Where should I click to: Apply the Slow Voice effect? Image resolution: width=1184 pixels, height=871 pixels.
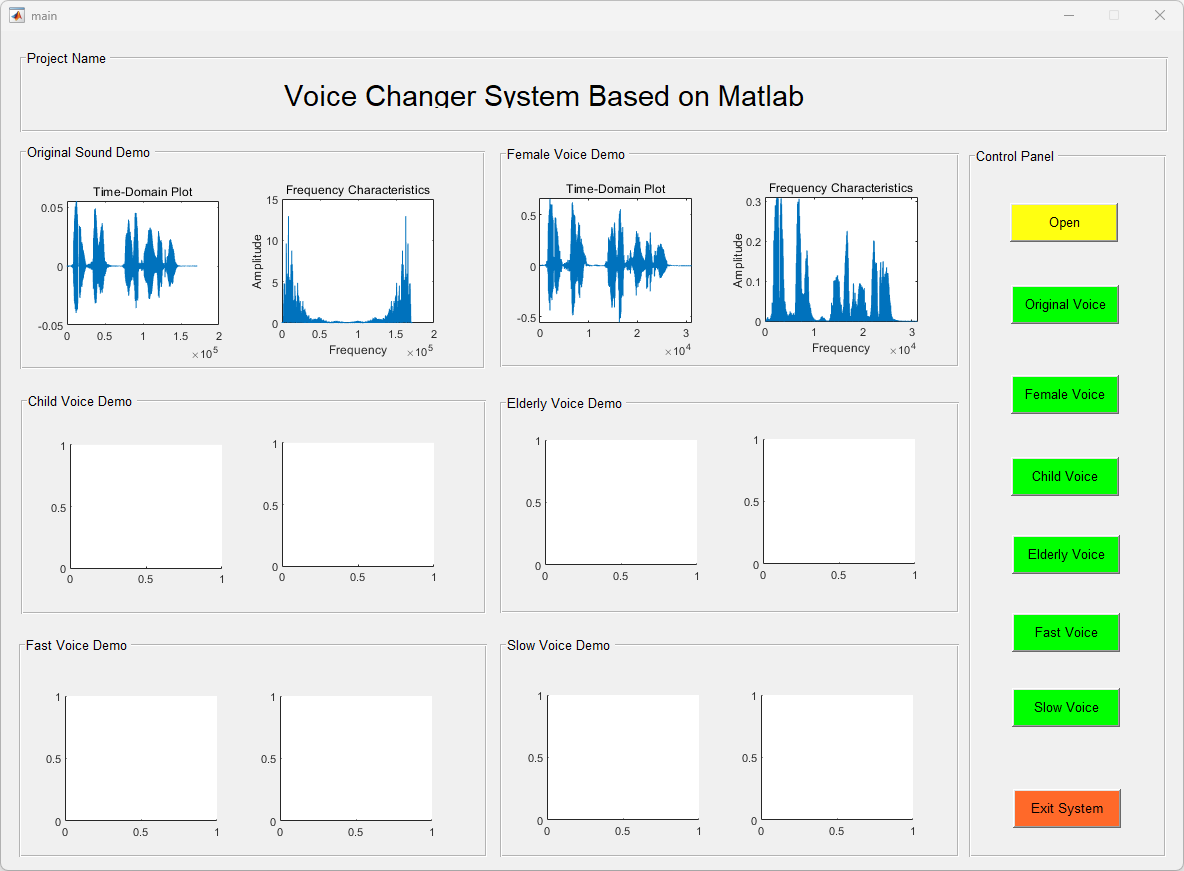pos(1065,708)
